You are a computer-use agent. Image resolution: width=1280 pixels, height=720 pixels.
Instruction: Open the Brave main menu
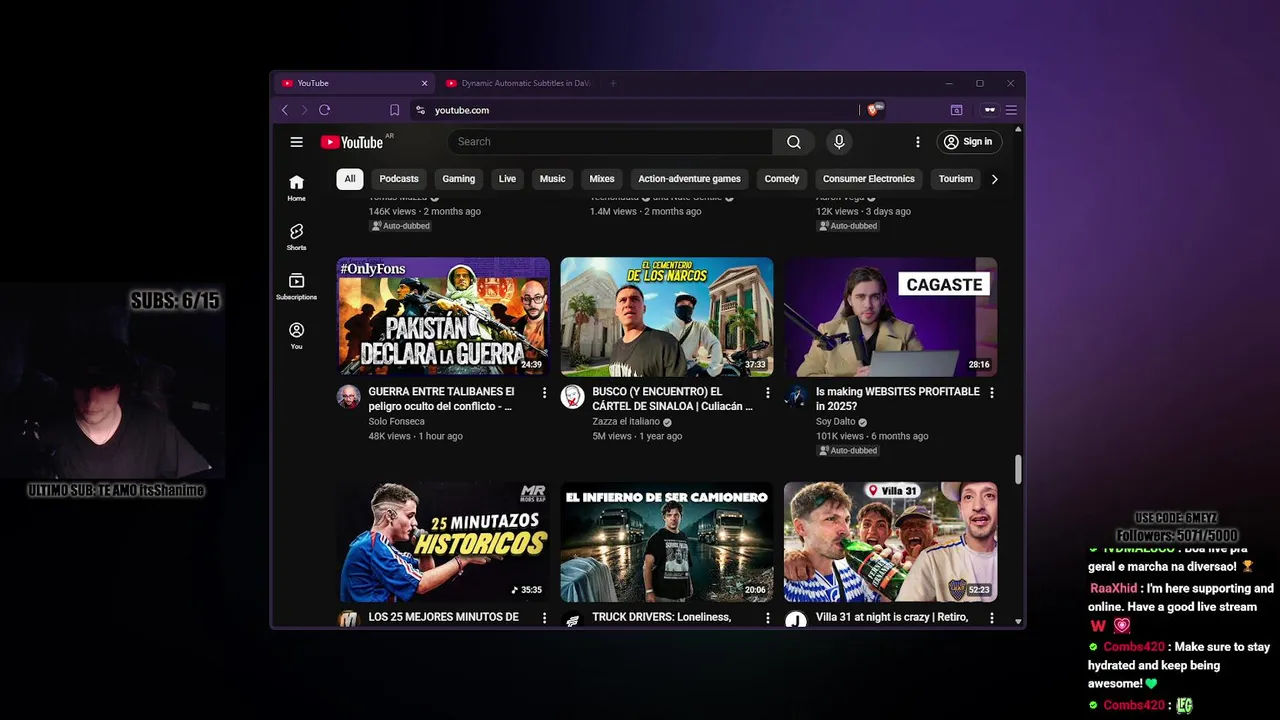(1011, 110)
